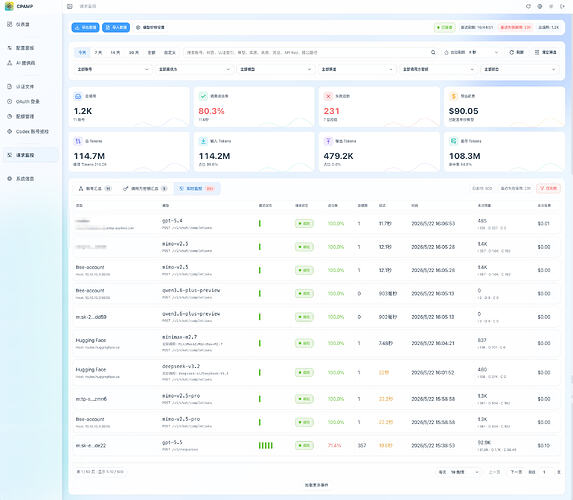
Task: Click the CPAMP logo icon
Action: [x=9, y=6]
